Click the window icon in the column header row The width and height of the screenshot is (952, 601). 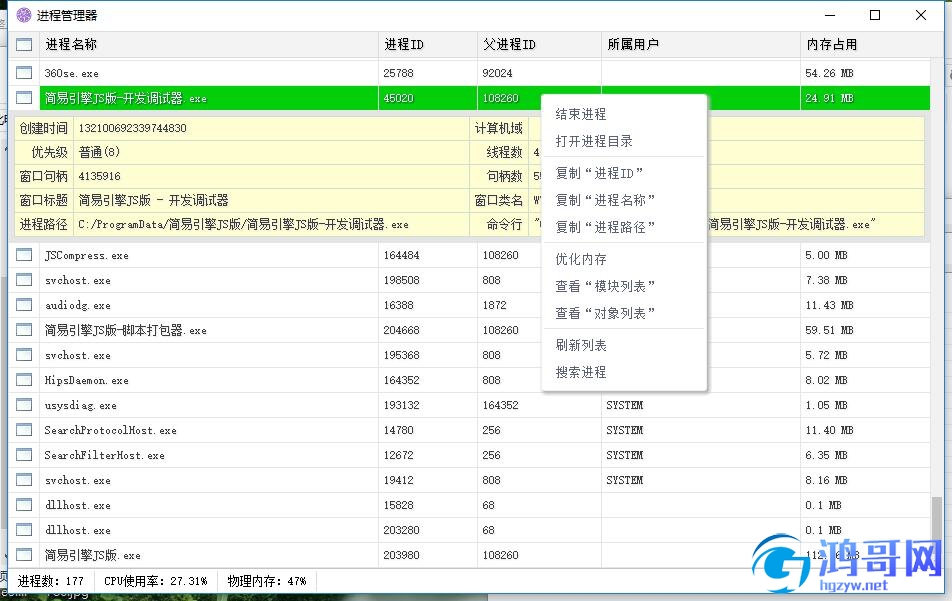click(x=24, y=44)
